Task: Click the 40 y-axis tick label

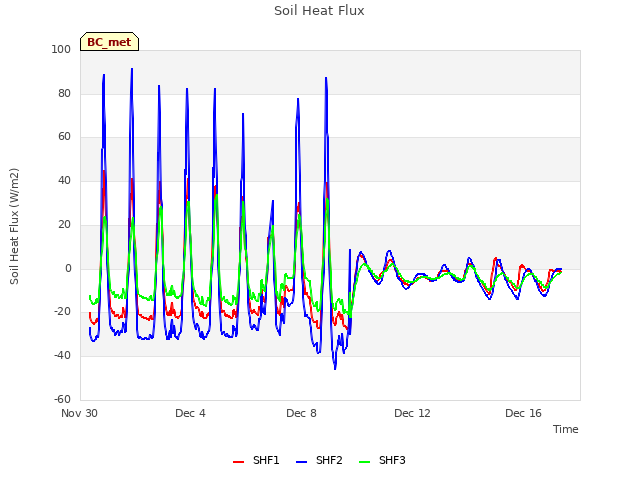Action: click(64, 180)
